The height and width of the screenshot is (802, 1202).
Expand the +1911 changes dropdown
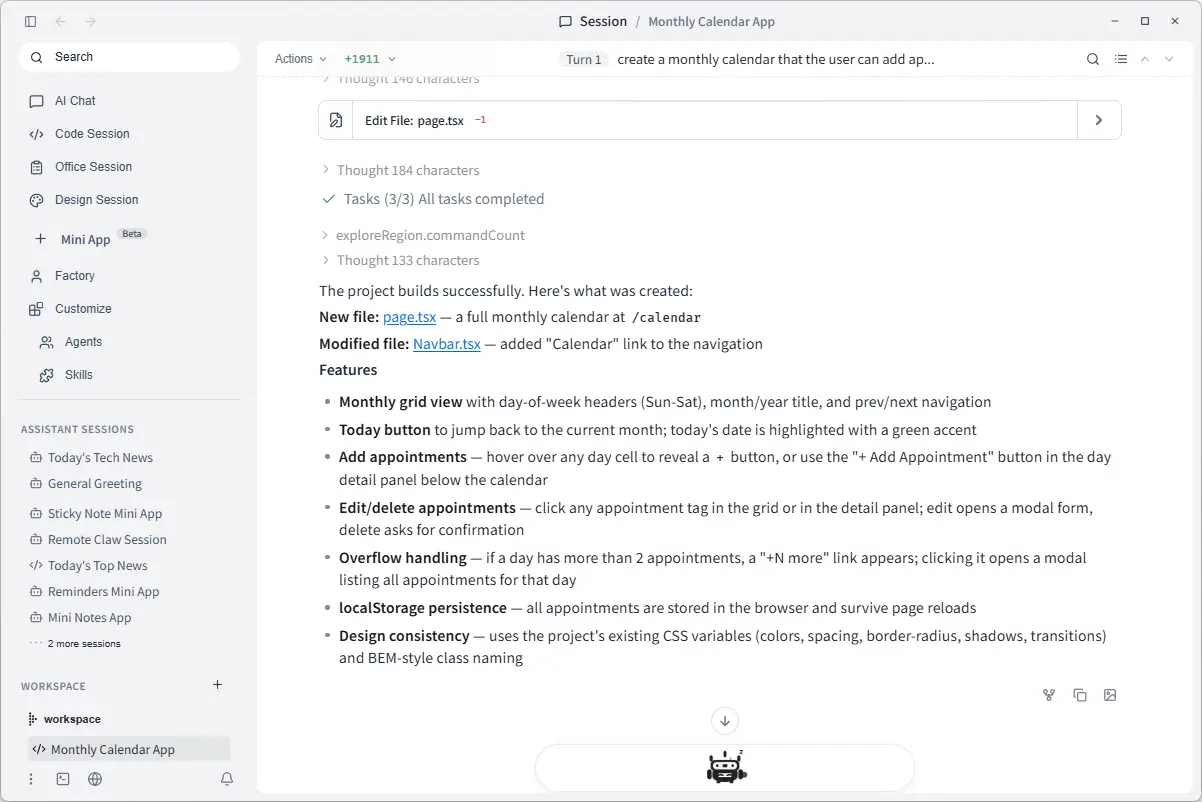(370, 59)
